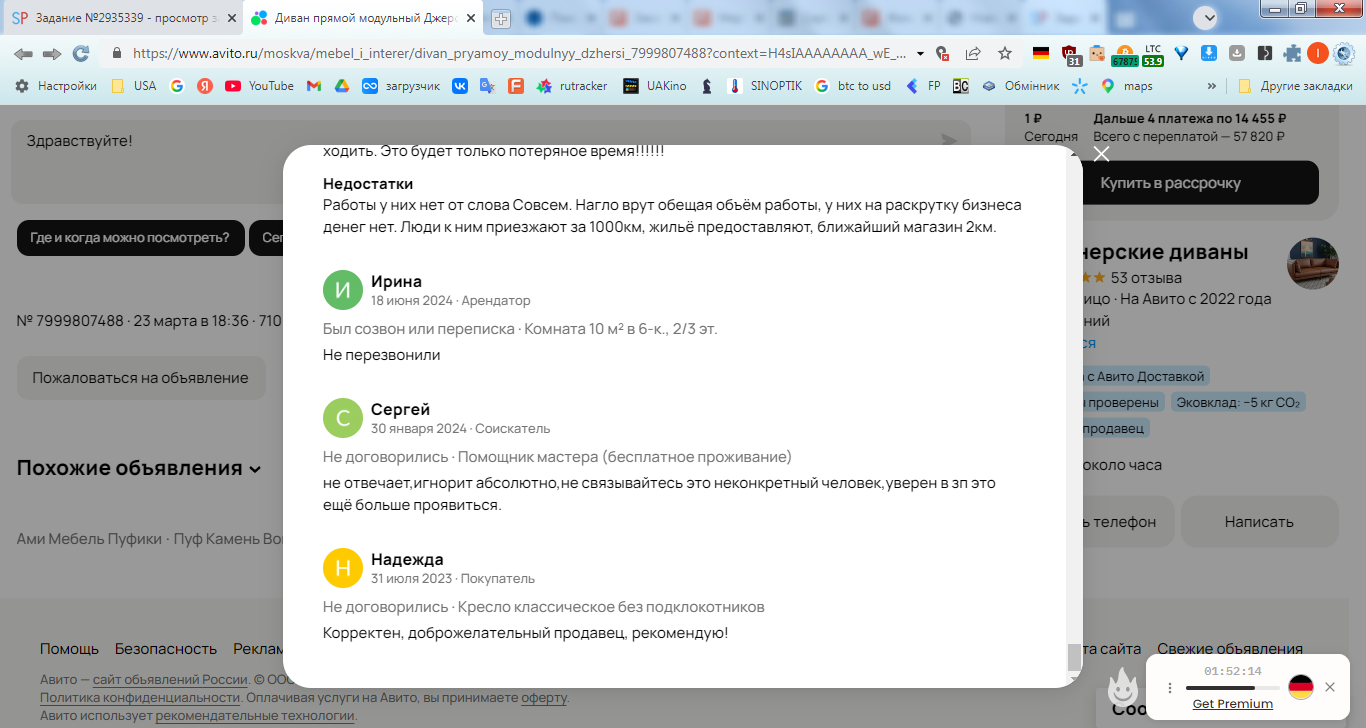Open the Настройки bookmark

[x=56, y=86]
